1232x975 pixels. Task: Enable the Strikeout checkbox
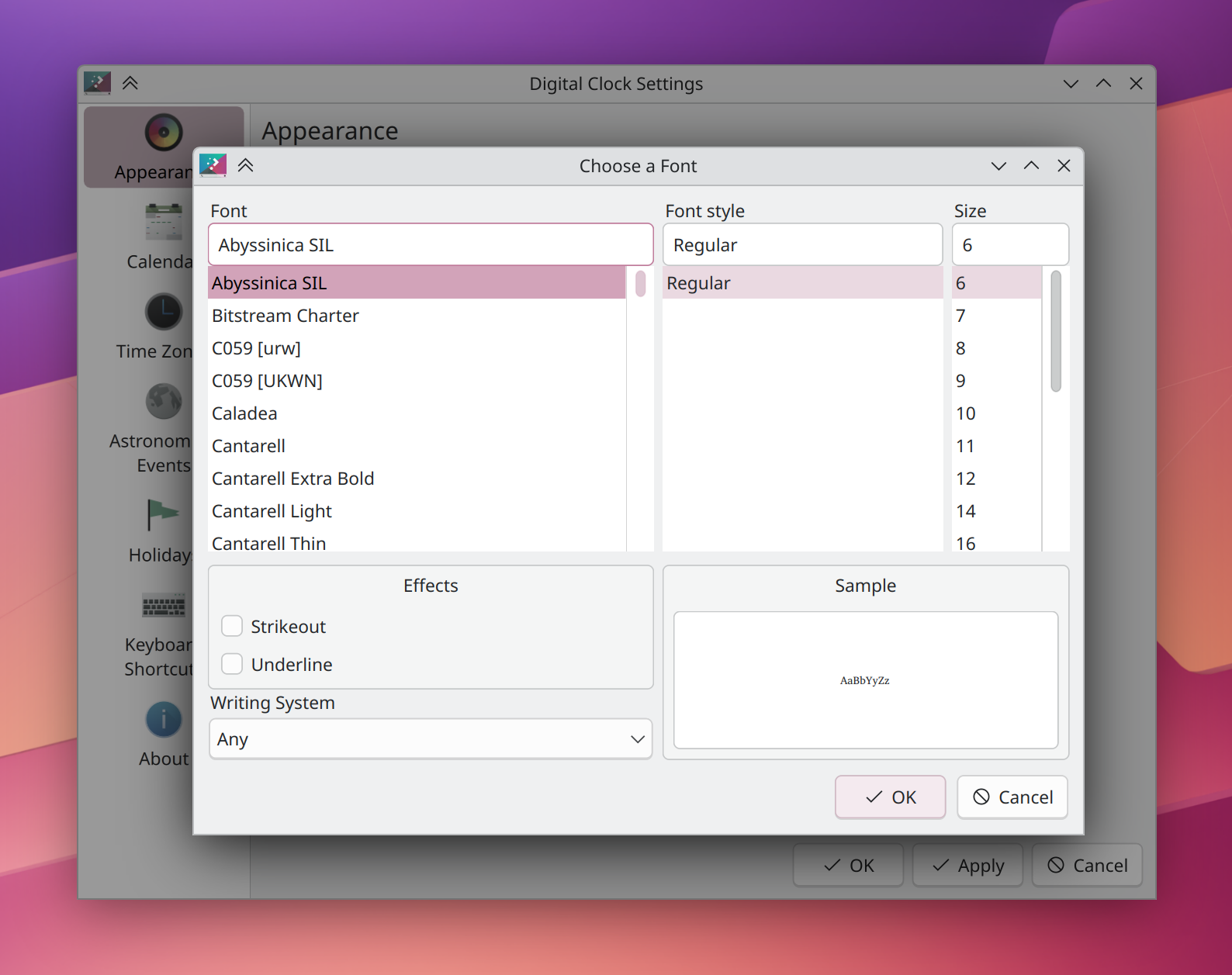(x=232, y=626)
